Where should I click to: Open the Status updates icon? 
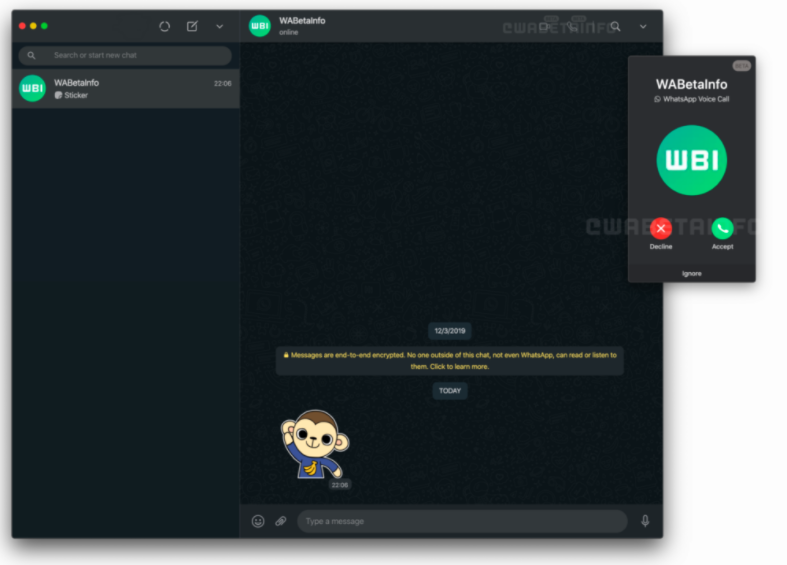(165, 26)
